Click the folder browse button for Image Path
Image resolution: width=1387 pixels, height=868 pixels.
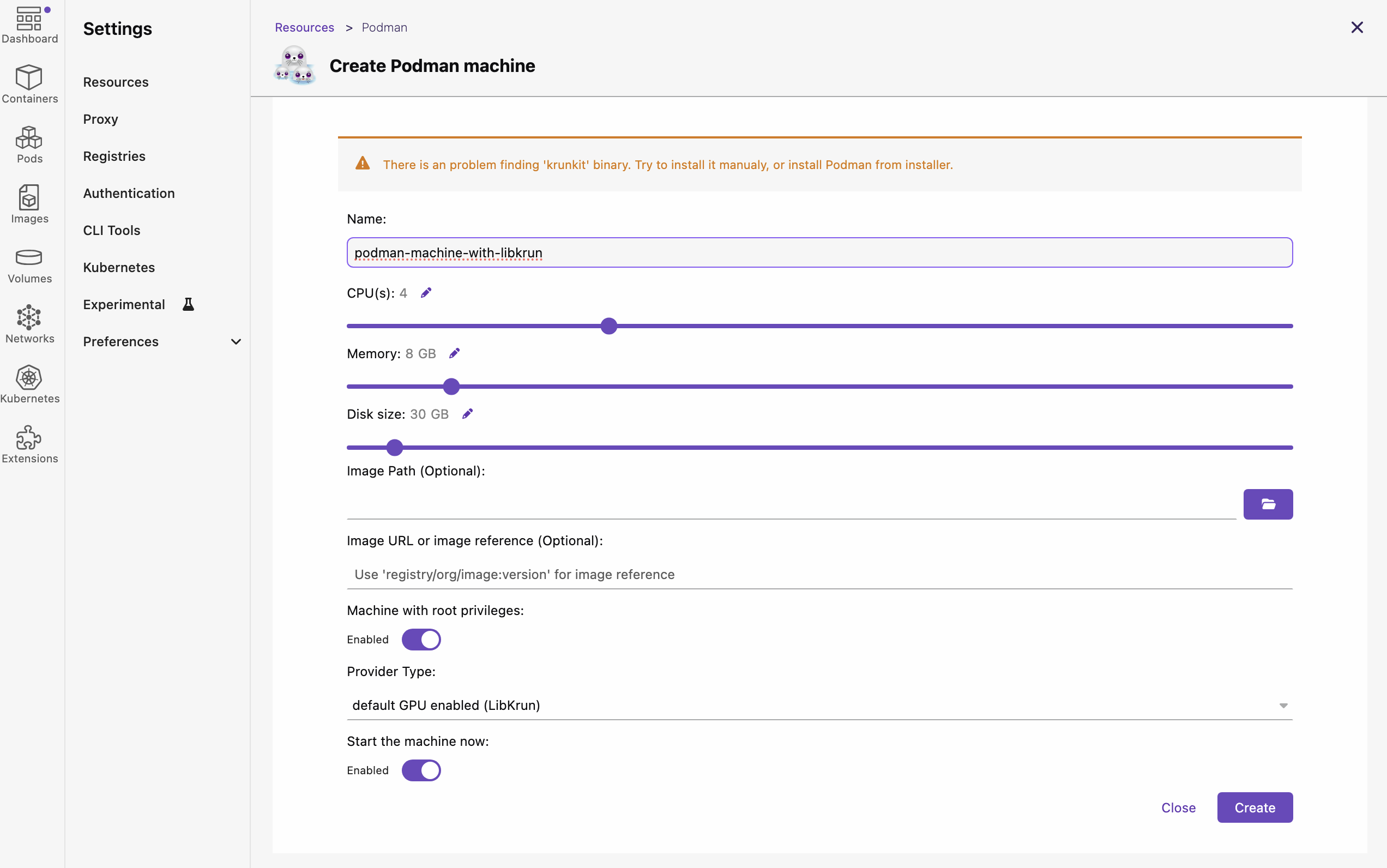click(x=1268, y=504)
